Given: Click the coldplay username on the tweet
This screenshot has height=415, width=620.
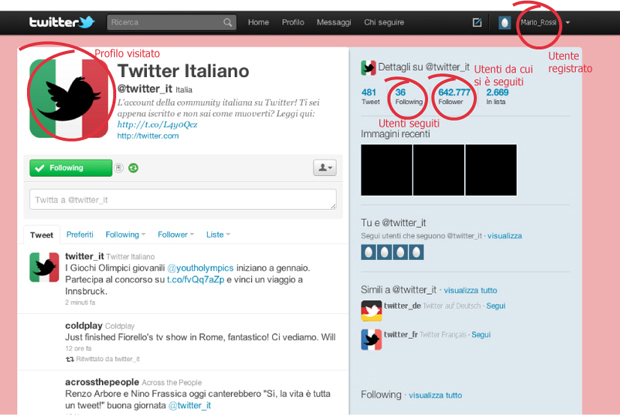Looking at the screenshot, I should [84, 326].
